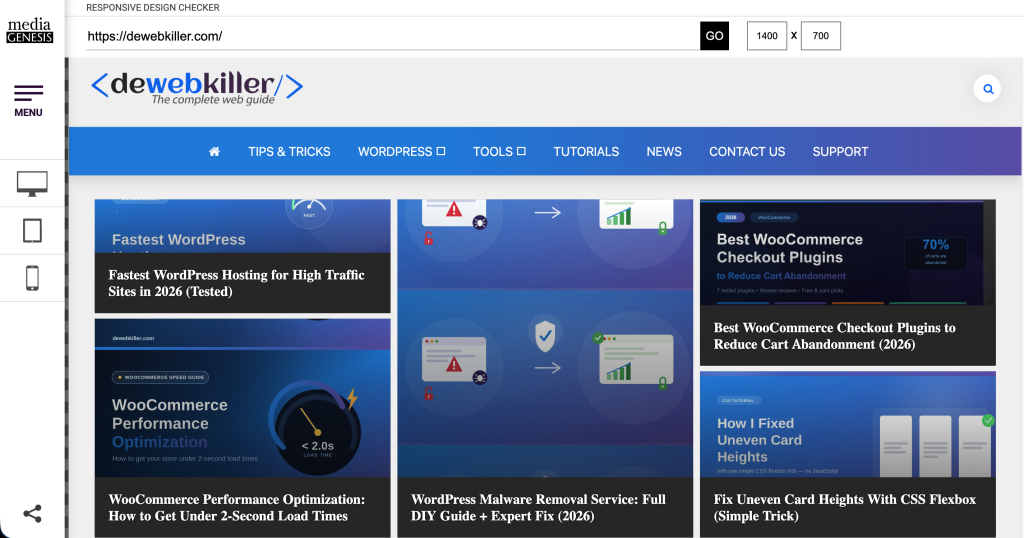Screen dimensions: 1024x538
Task: Open Fastest WordPress Hosting article title
Action: 236,283
